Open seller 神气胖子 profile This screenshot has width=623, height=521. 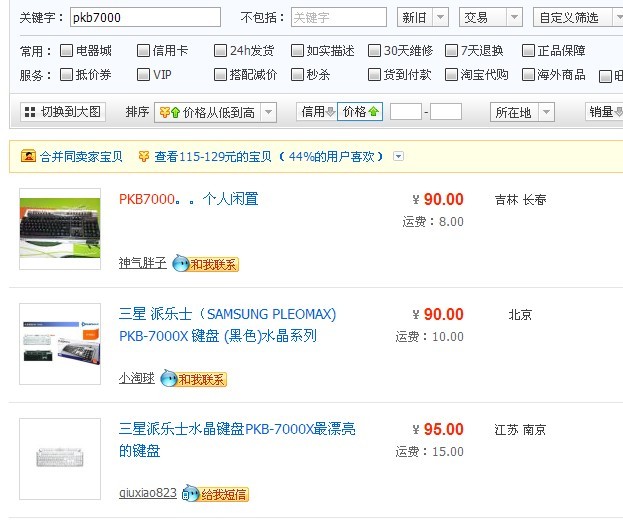(143, 263)
